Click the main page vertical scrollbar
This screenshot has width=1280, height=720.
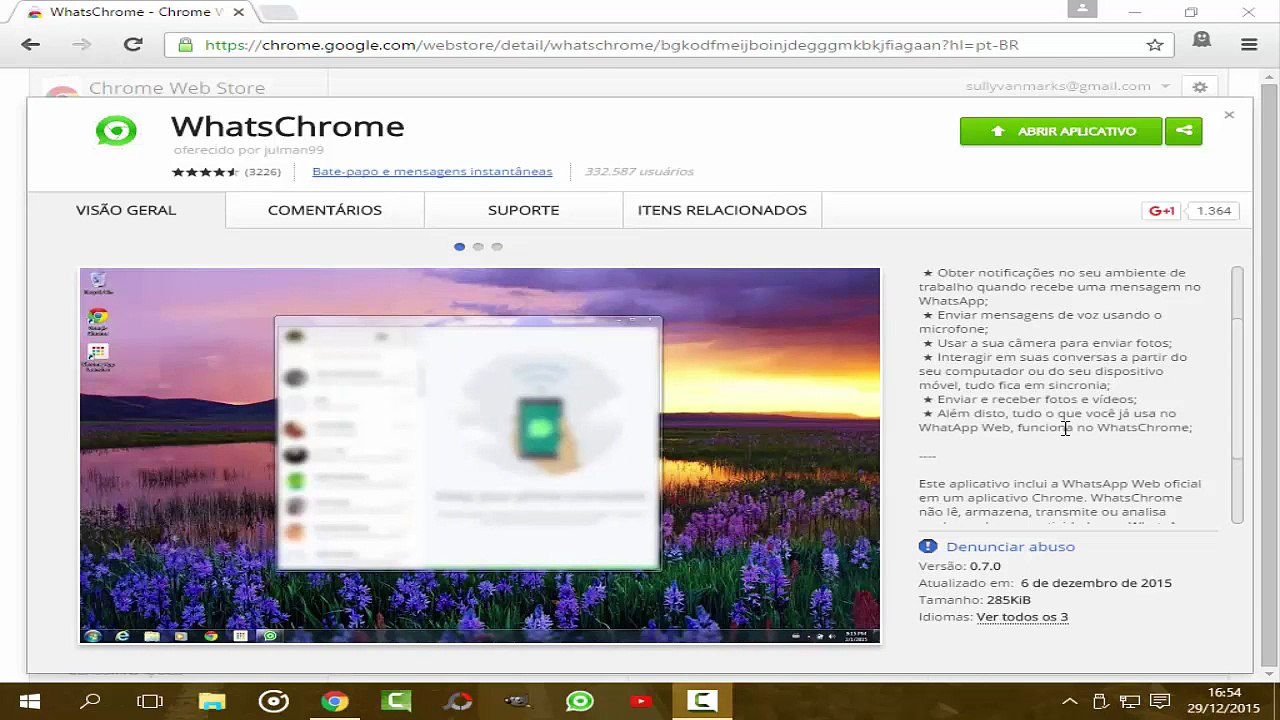1269,375
